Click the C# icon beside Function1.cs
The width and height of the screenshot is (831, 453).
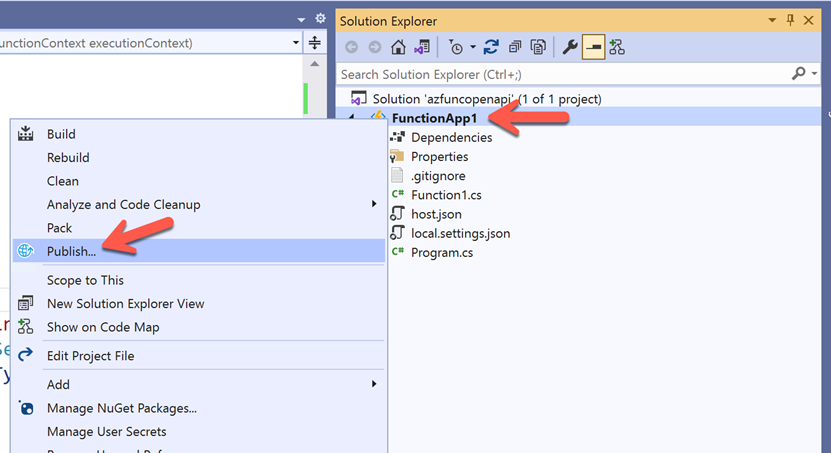[x=397, y=194]
